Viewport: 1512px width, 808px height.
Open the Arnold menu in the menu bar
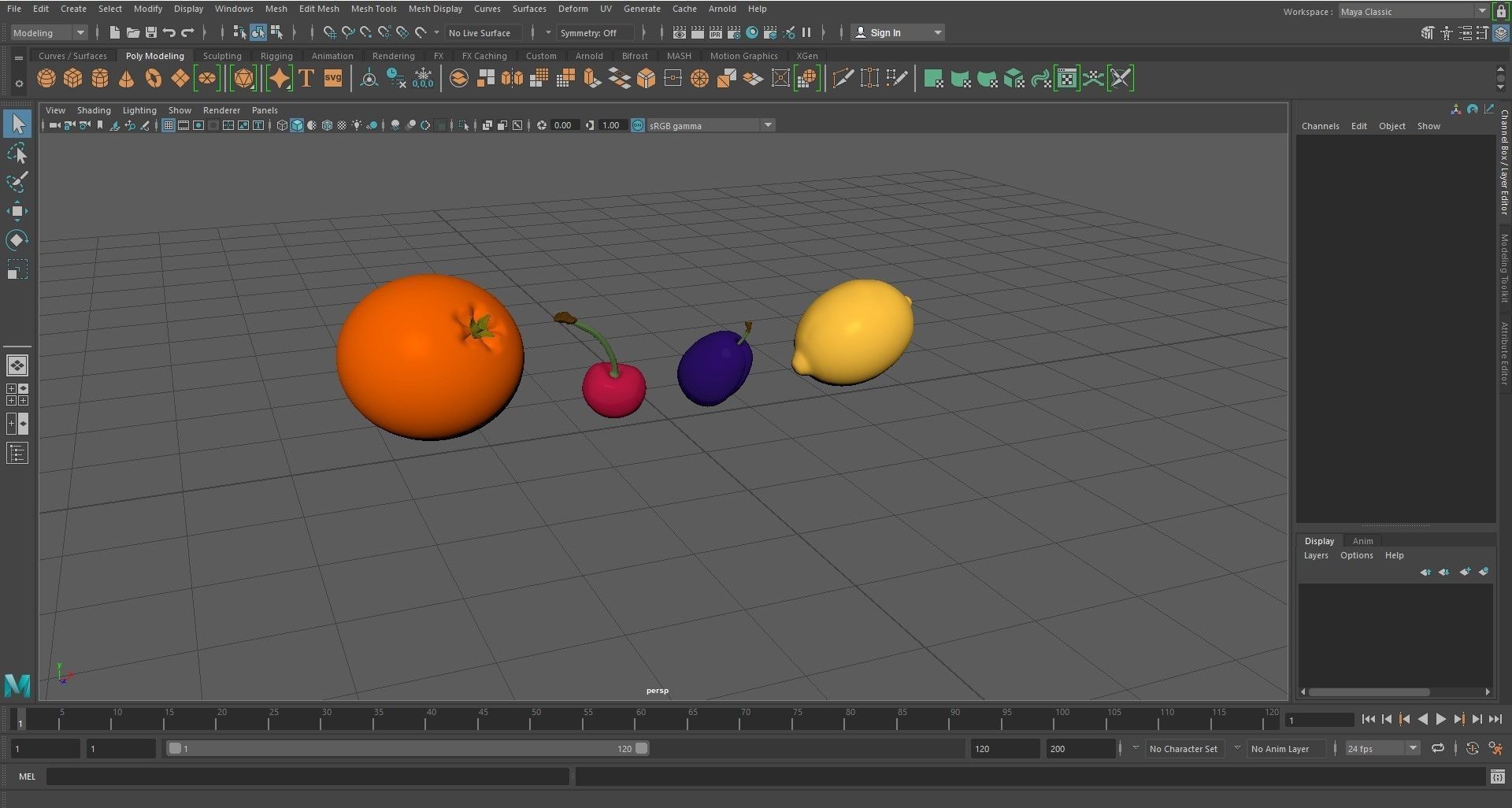click(722, 9)
